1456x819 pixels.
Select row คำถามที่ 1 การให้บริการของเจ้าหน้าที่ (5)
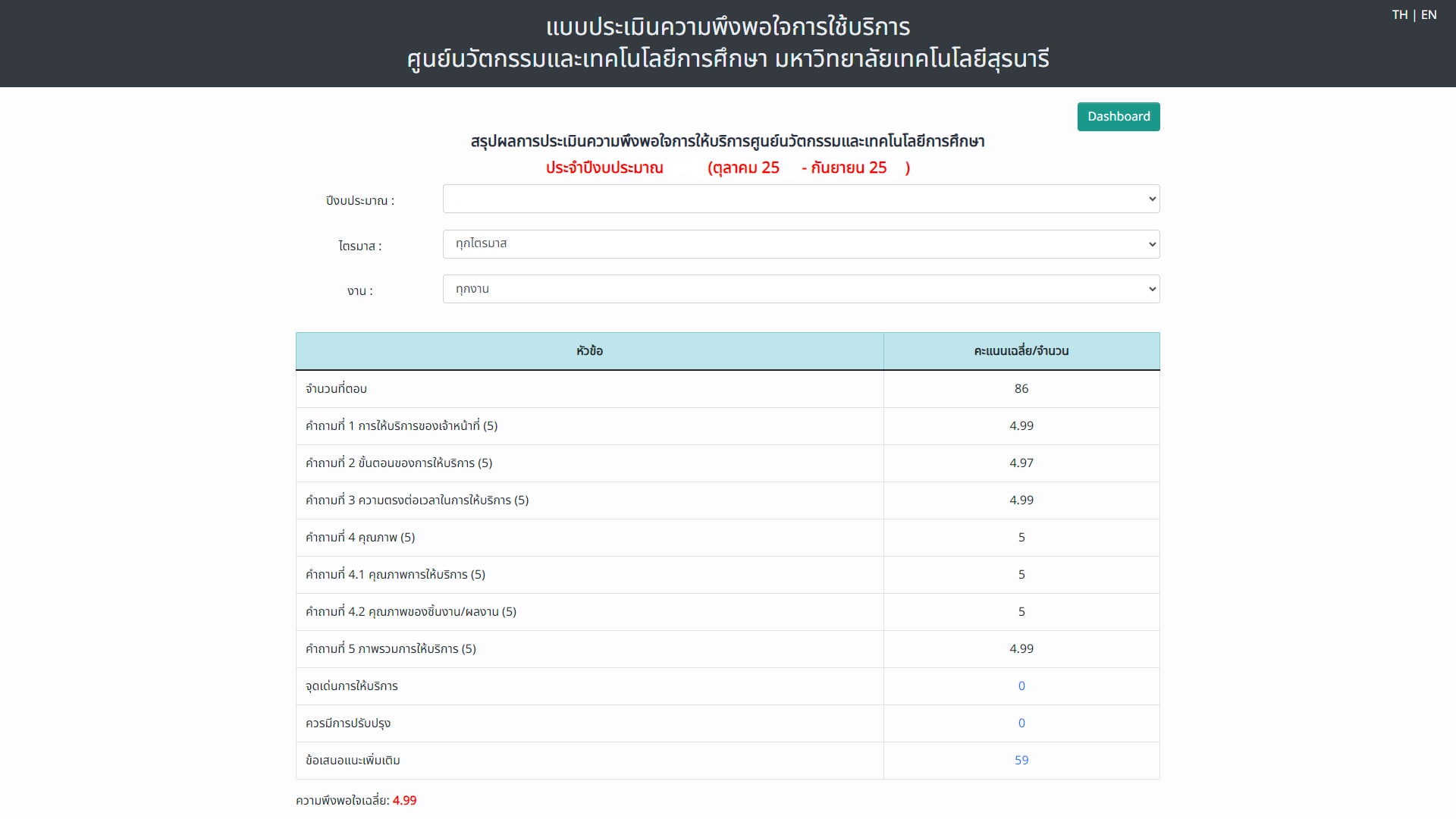(727, 426)
